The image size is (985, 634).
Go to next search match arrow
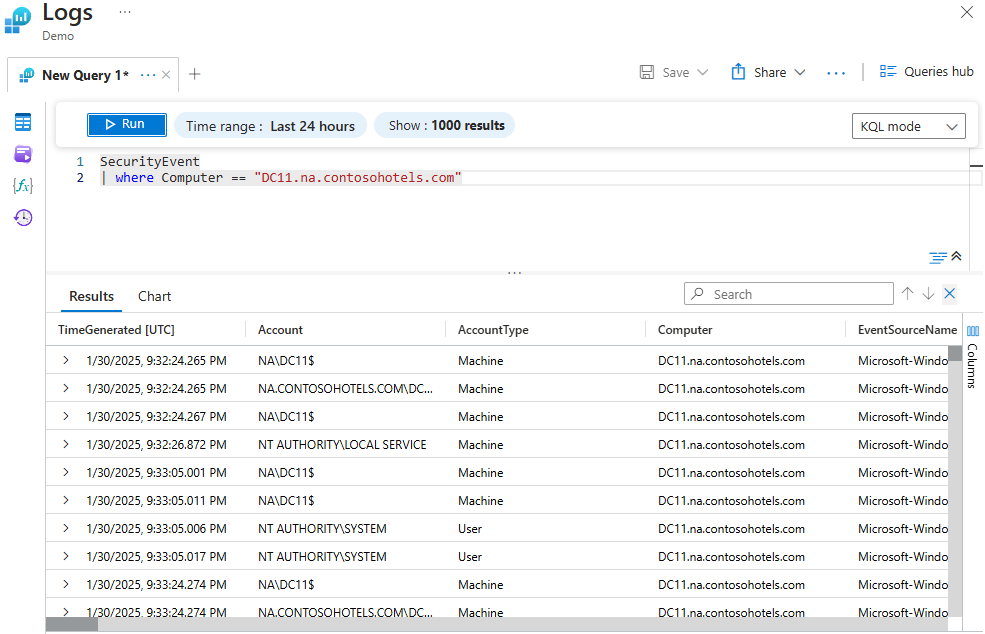(x=928, y=293)
